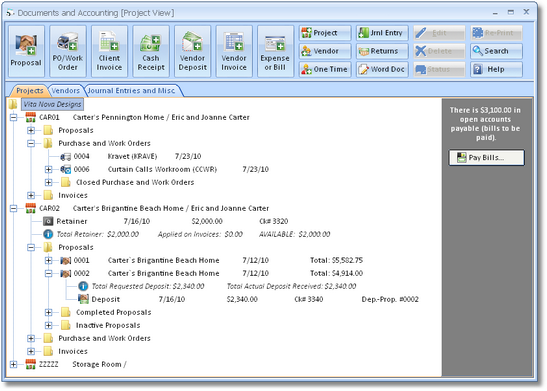Screen dimensions: 547x391
Task: Select purchase order 0004 Kravet (KRAVE)
Action: 131,157
